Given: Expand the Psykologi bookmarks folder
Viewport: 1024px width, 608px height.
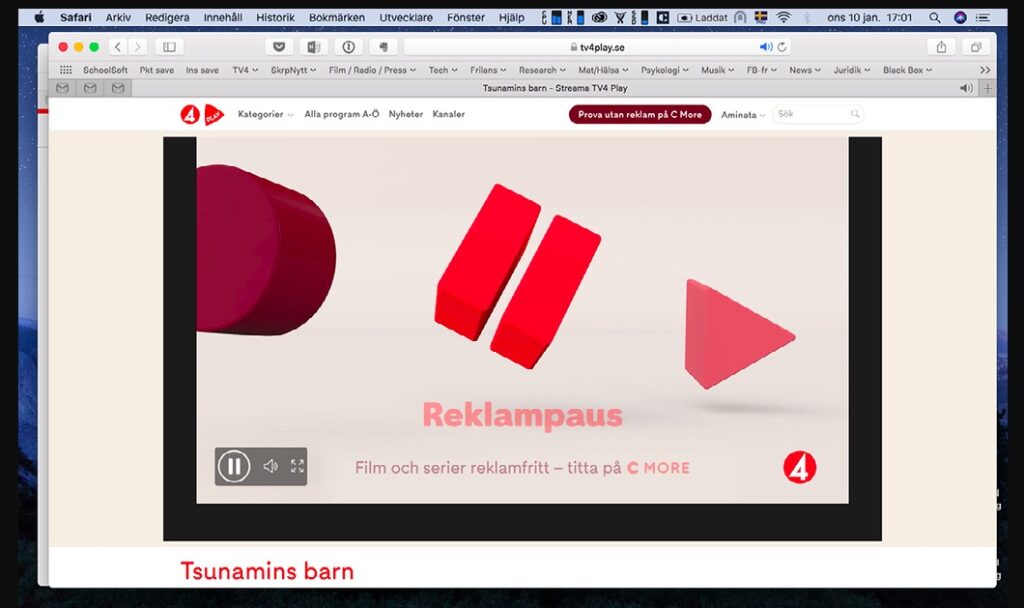Looking at the screenshot, I should coord(664,70).
